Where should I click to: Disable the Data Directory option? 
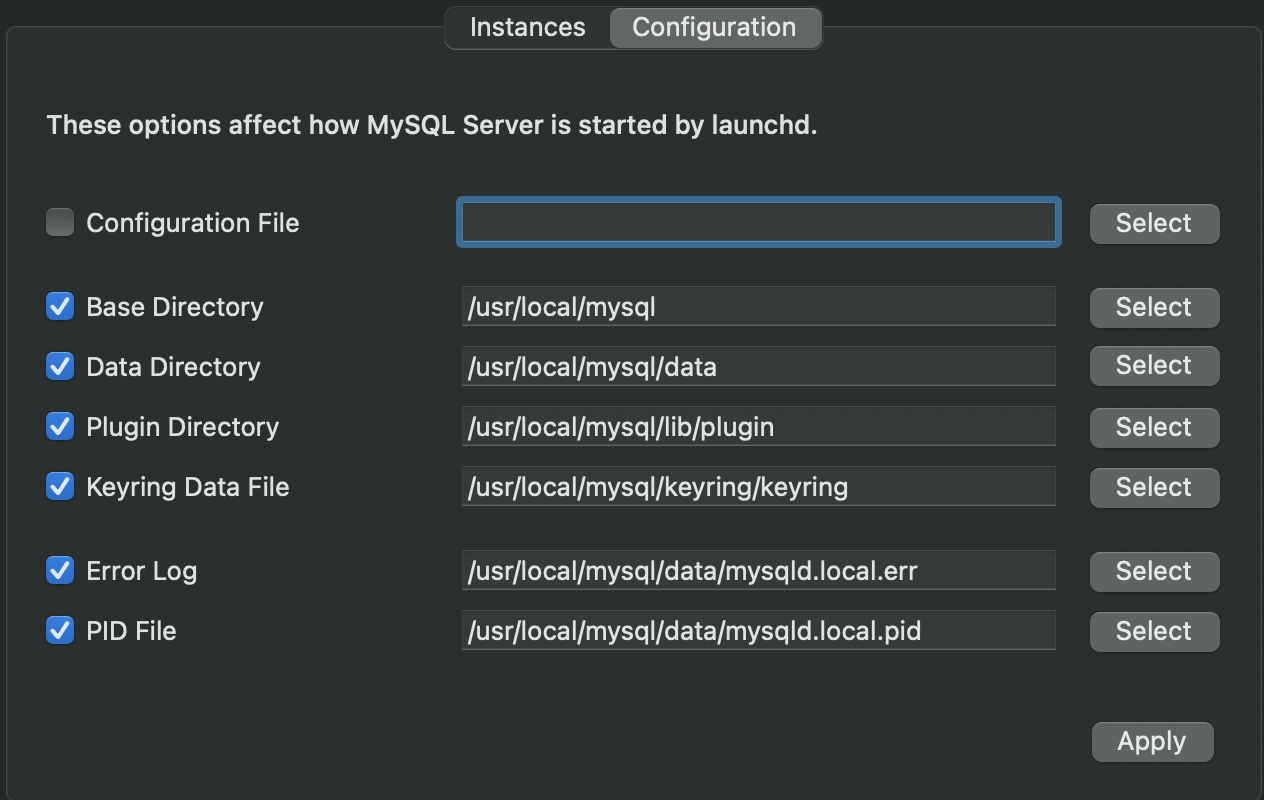click(60, 366)
